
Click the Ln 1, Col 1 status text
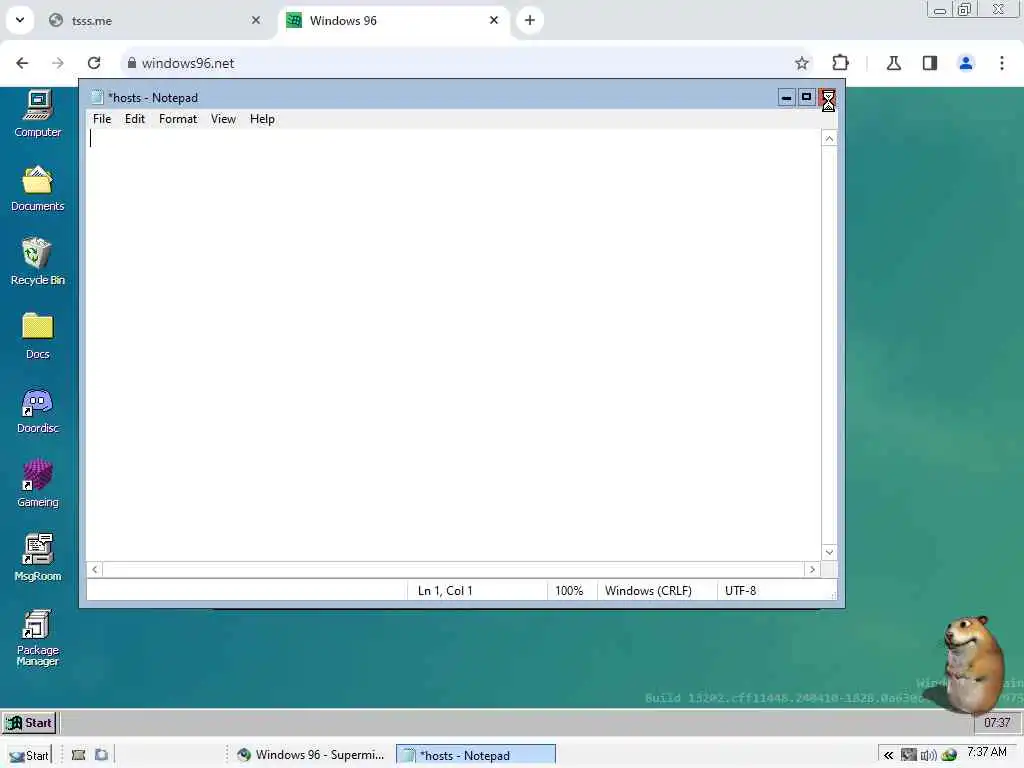click(445, 591)
